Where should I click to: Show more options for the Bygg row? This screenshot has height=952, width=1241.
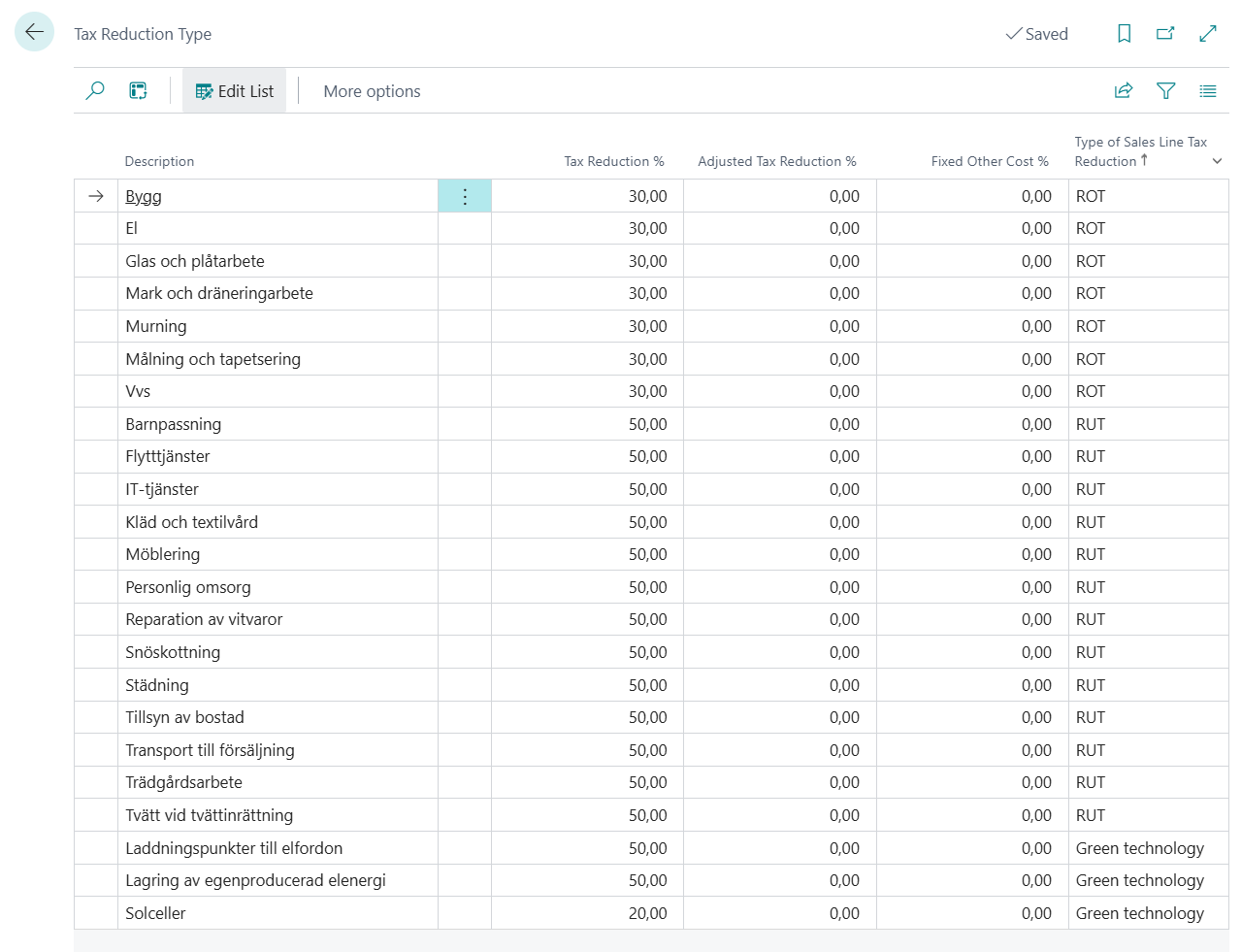(x=465, y=196)
